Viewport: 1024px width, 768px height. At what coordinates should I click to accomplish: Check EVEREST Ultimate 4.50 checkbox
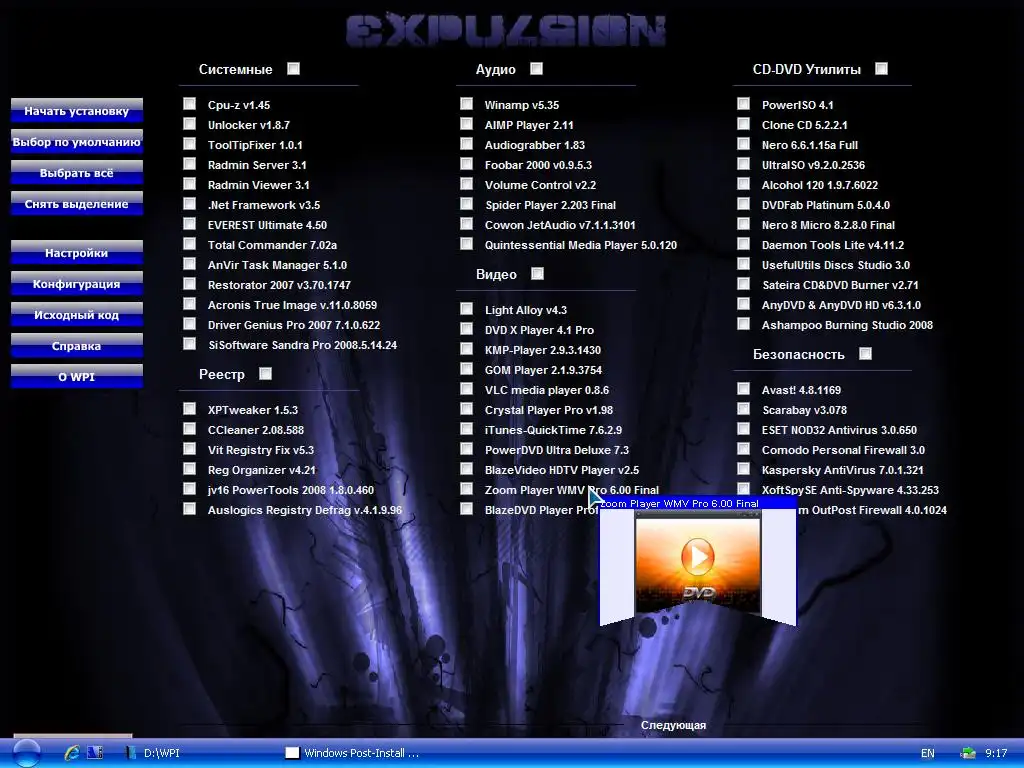[x=189, y=224]
